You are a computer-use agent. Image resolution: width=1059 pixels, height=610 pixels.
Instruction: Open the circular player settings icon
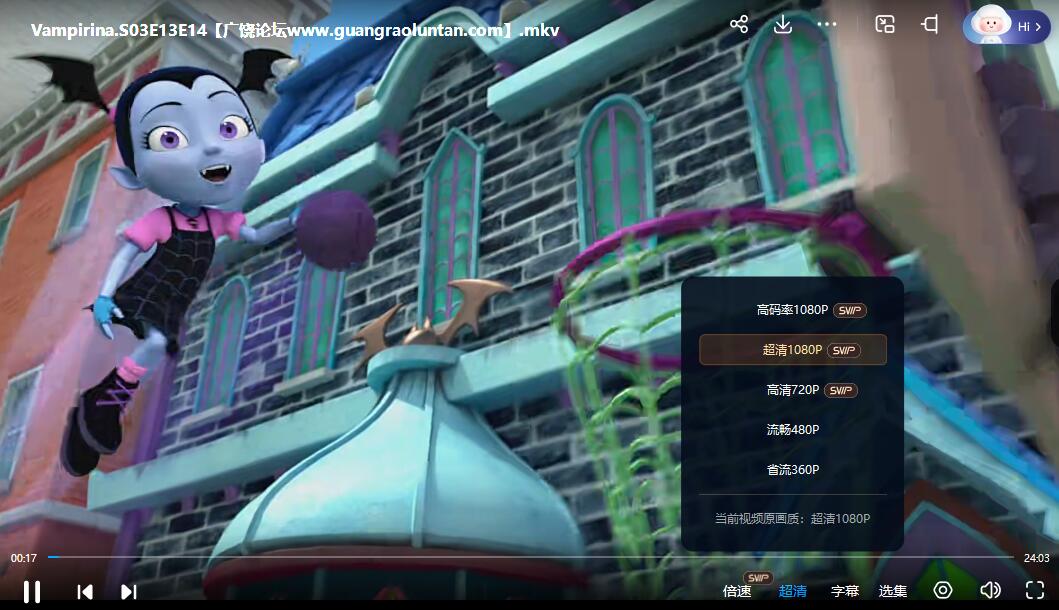(x=943, y=590)
